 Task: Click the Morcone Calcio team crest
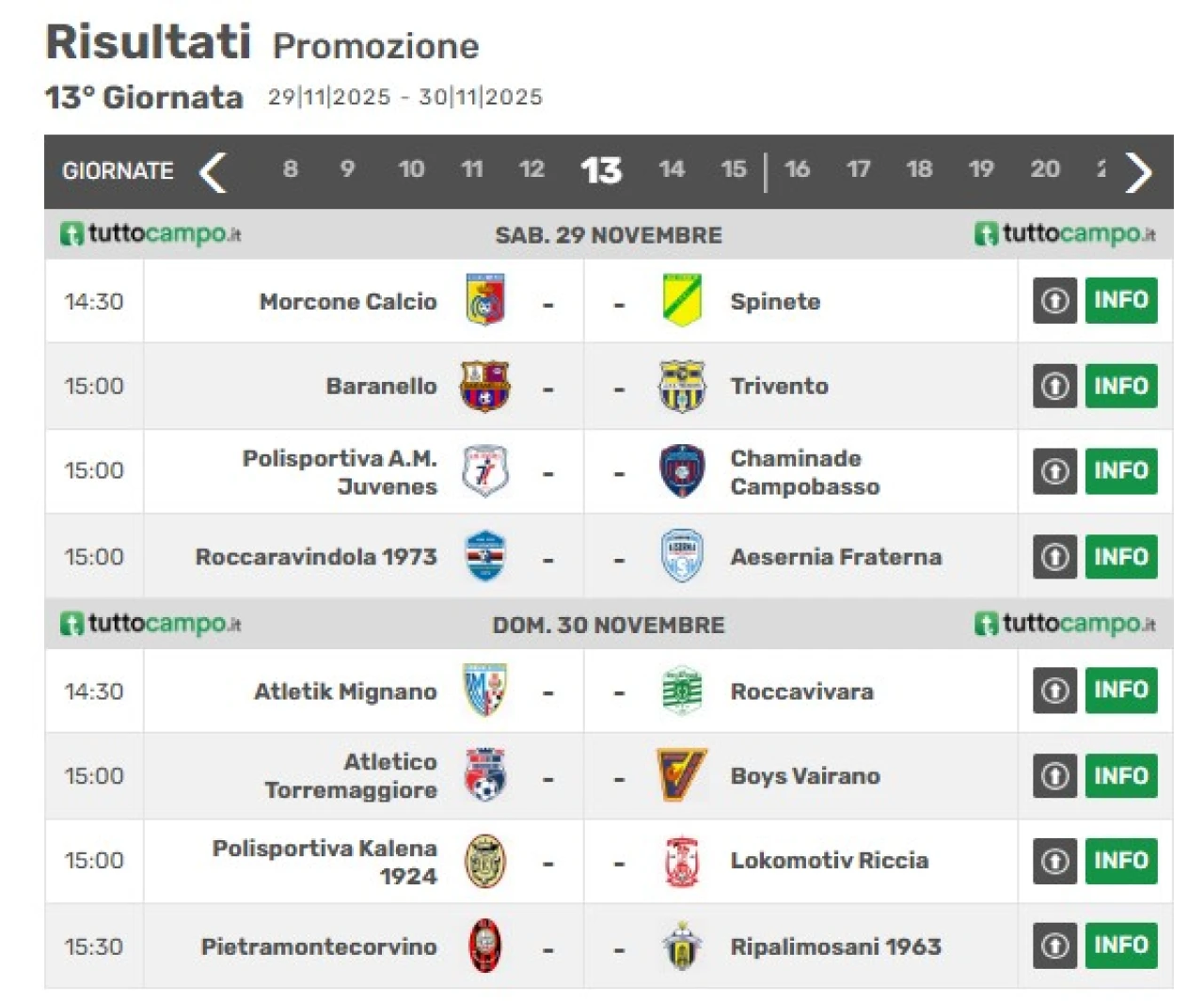point(485,300)
